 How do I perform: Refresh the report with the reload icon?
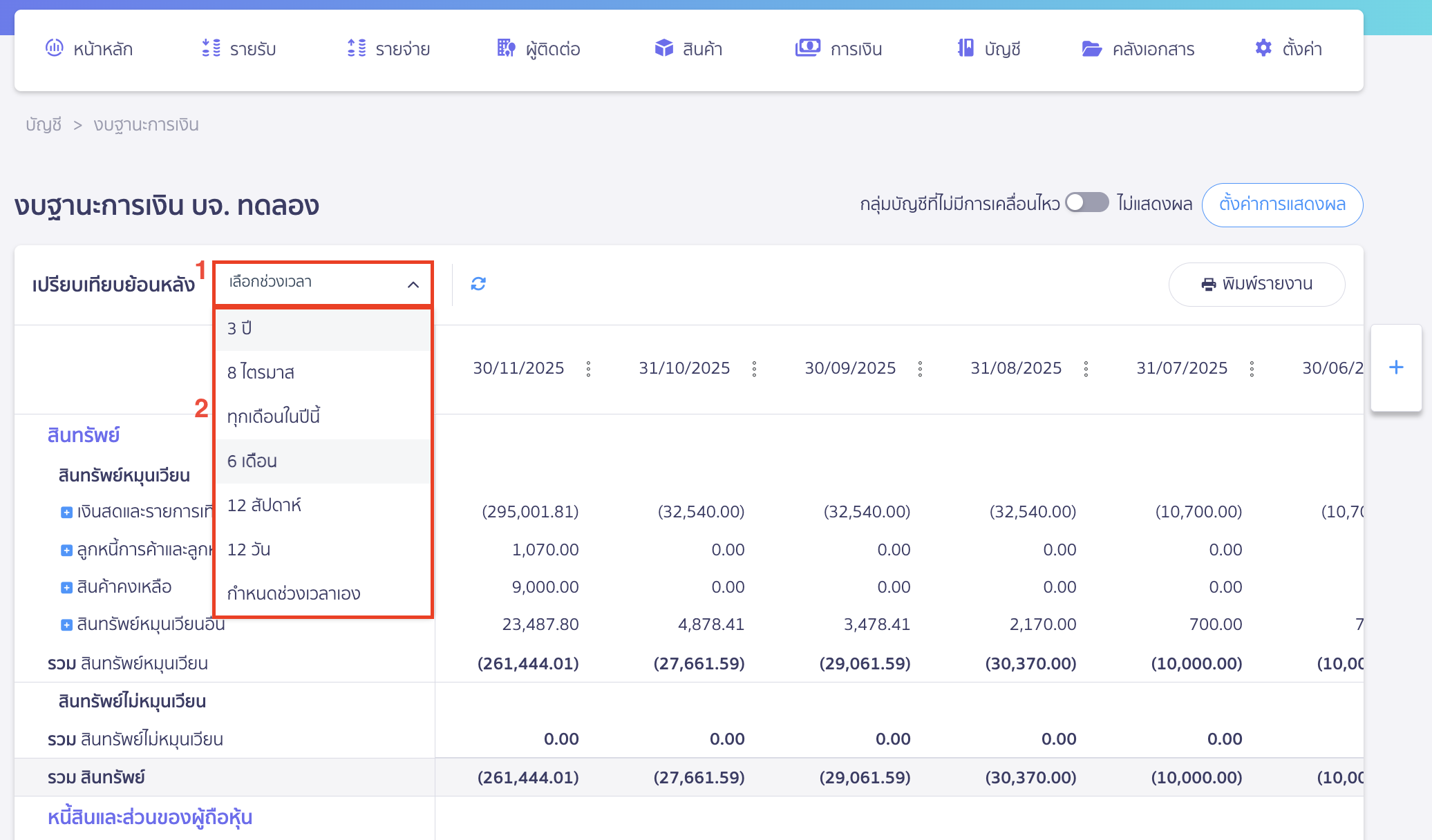point(478,283)
